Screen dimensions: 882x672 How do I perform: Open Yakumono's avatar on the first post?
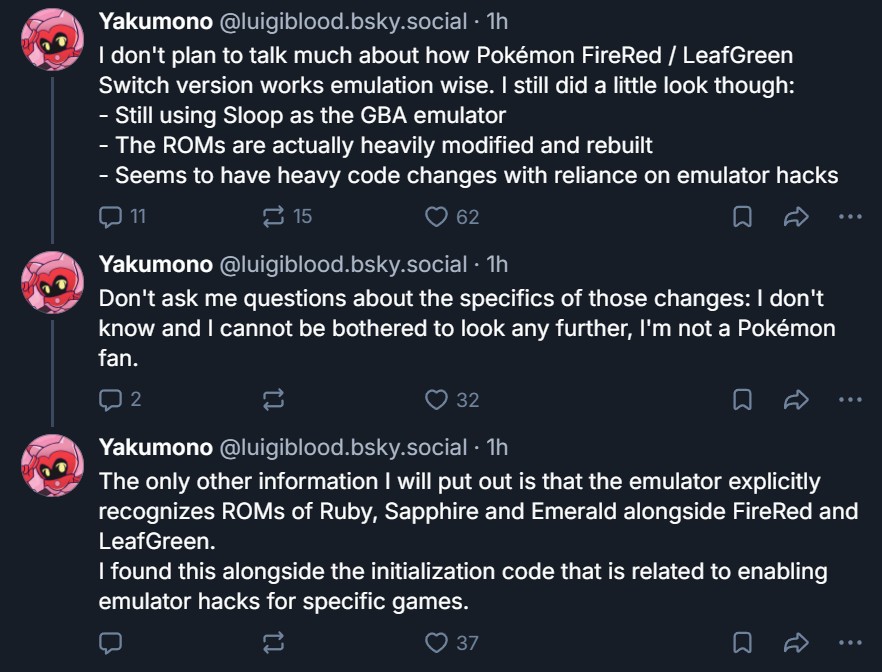pos(52,39)
